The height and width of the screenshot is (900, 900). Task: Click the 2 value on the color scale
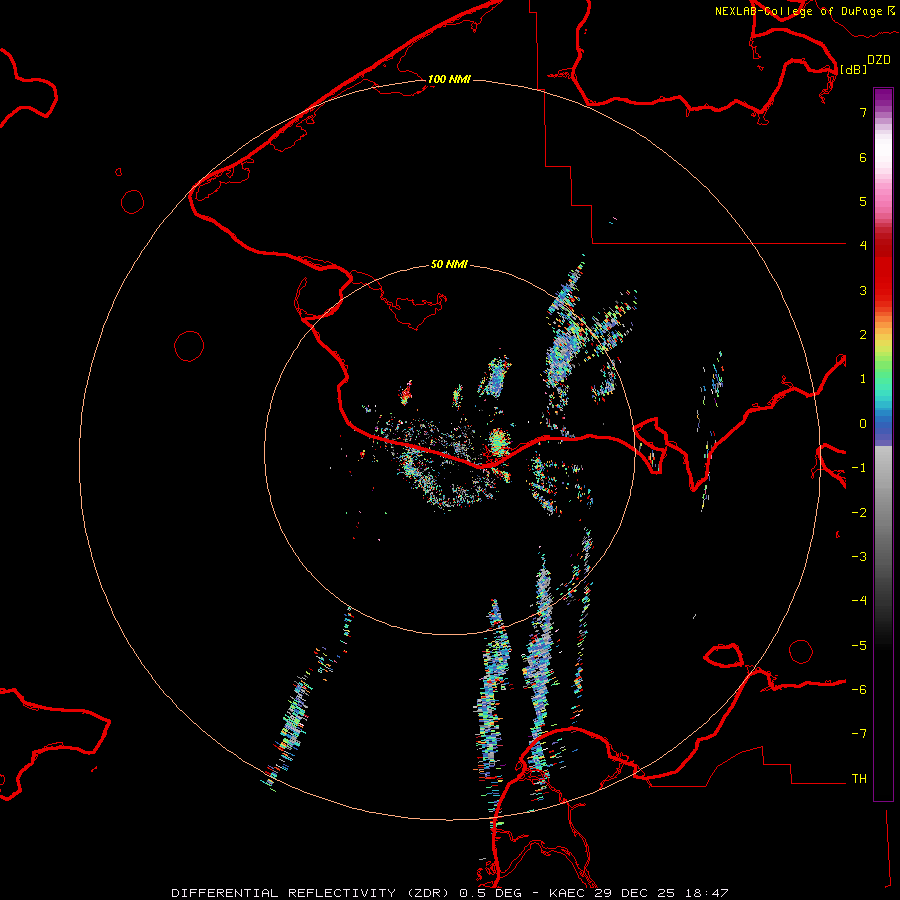click(863, 335)
